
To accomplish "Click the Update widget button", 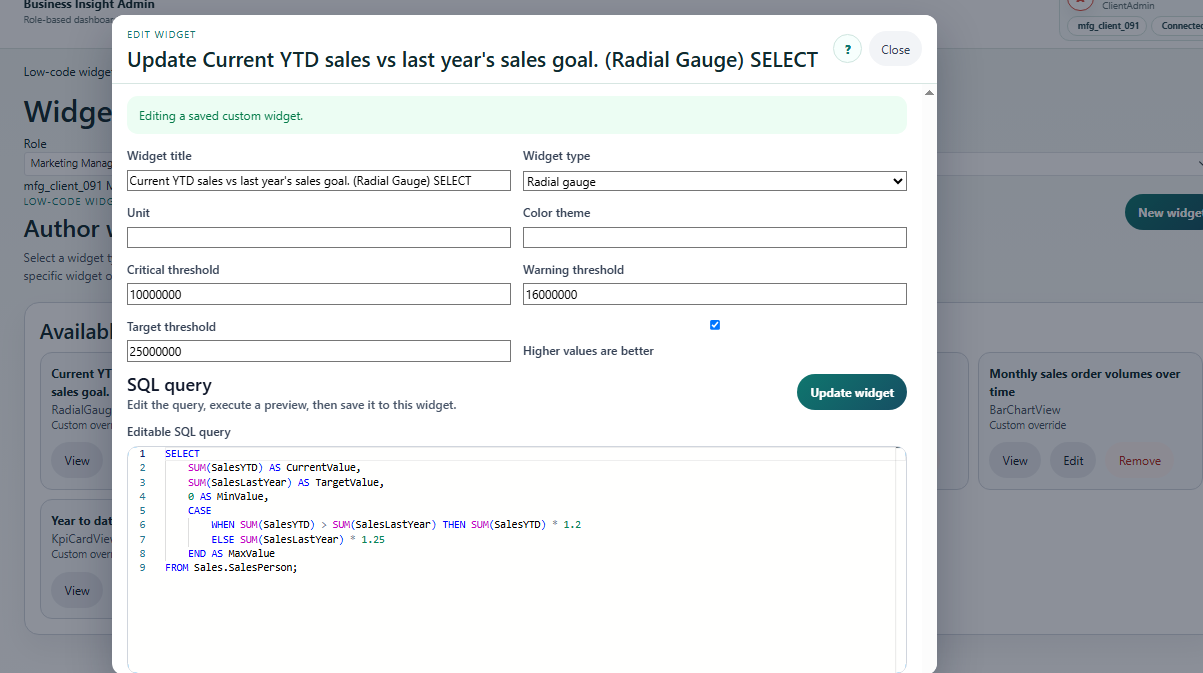I will click(x=852, y=392).
